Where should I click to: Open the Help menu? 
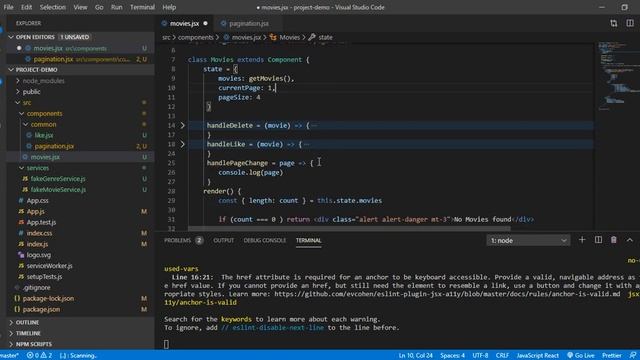[169, 7]
